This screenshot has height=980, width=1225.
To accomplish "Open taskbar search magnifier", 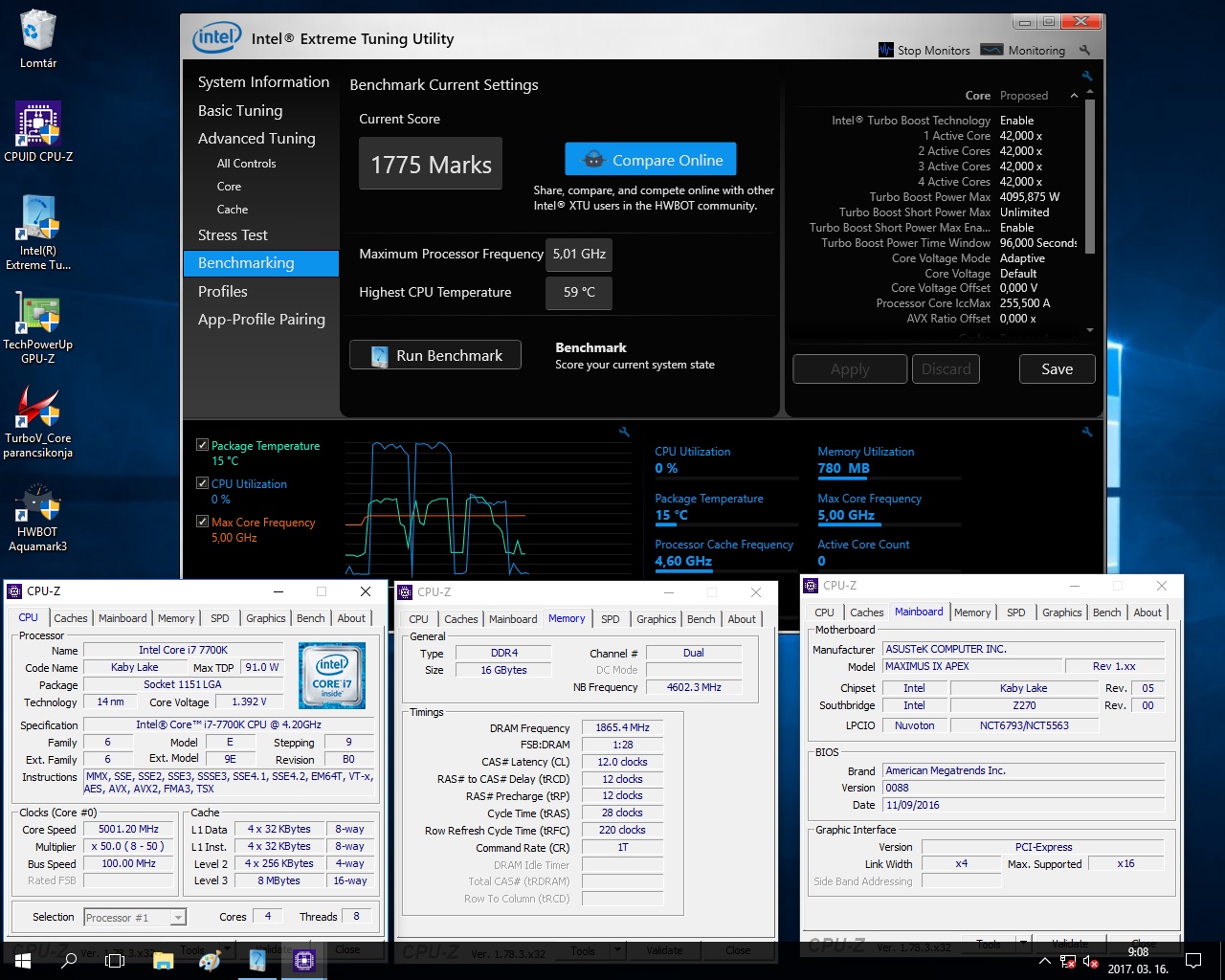I will point(69,960).
